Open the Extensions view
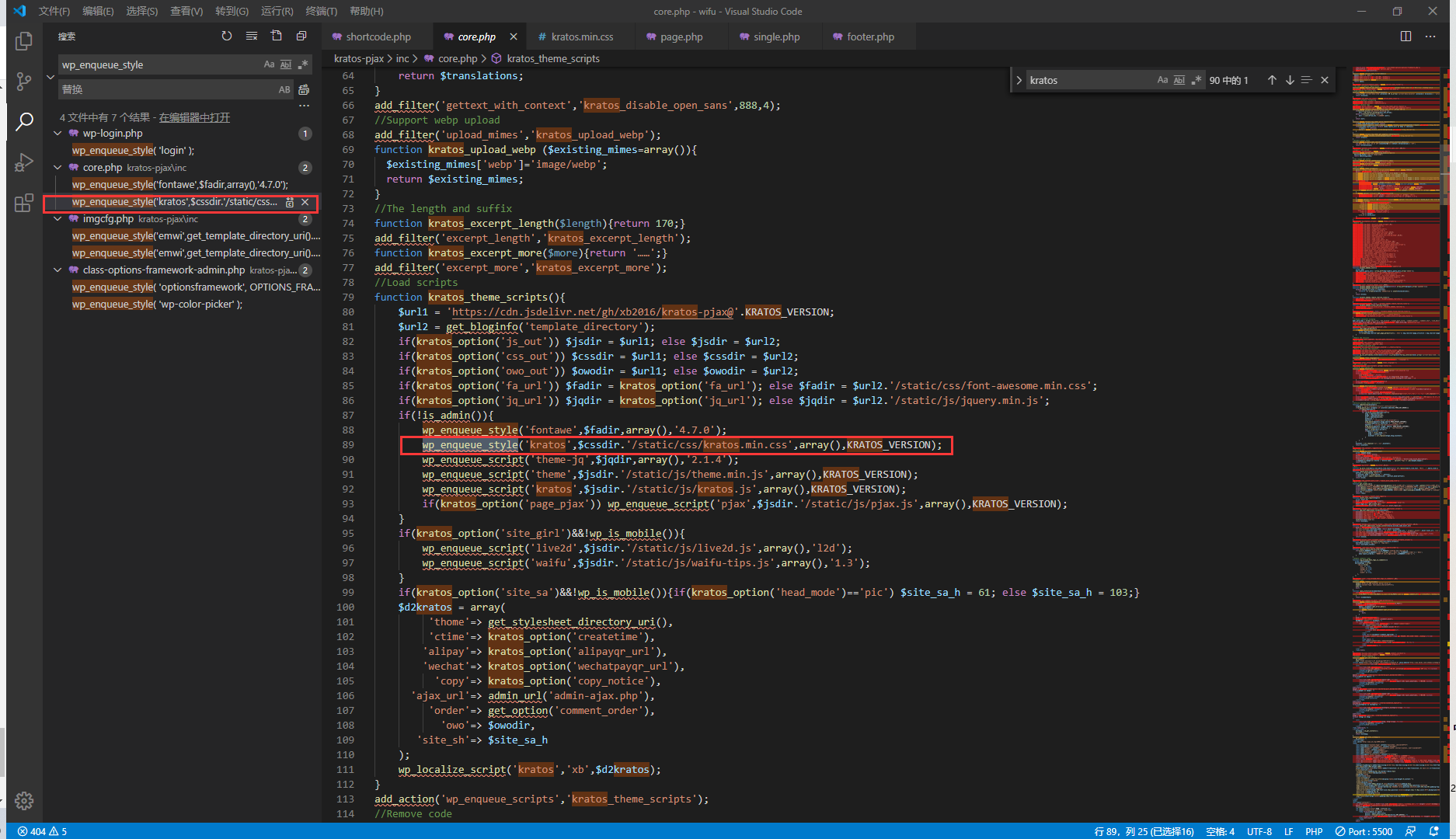The height and width of the screenshot is (839, 1456). [x=24, y=203]
